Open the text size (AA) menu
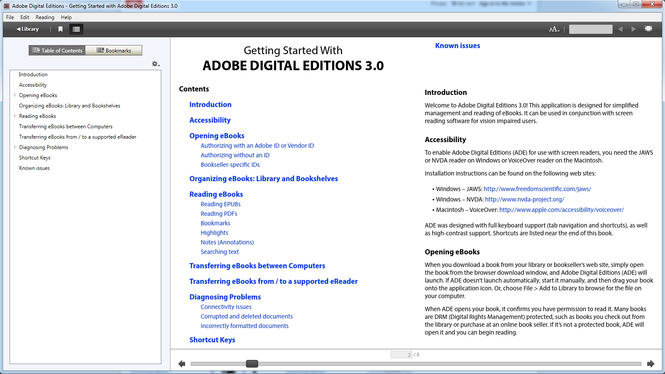Screen dimensions: 665x374 pyautogui.click(x=554, y=29)
